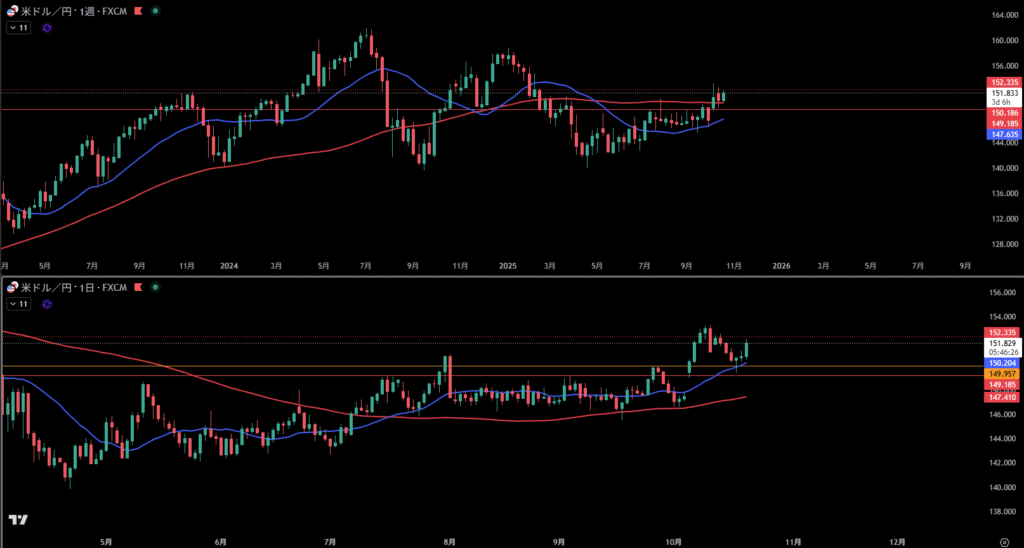Click the 2026 marker on weekly time axis
The height and width of the screenshot is (548, 1024).
tap(781, 266)
